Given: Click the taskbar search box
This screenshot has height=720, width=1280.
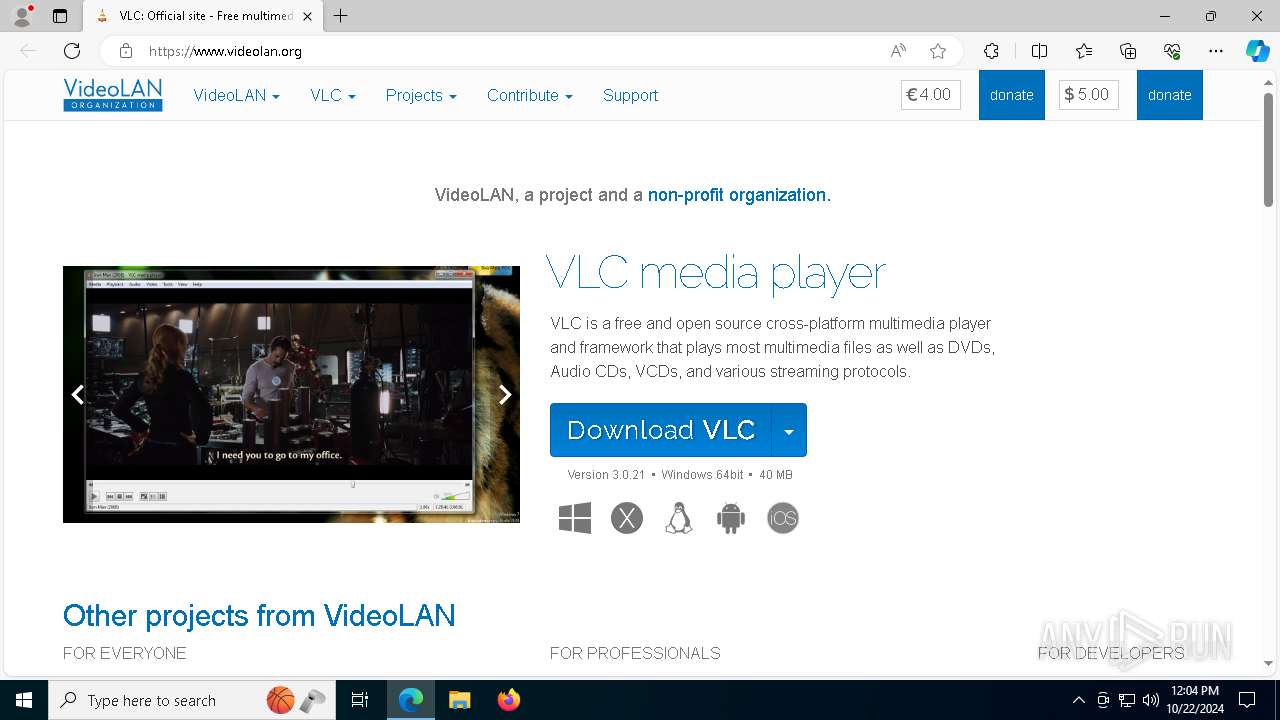Looking at the screenshot, I should click(190, 700).
